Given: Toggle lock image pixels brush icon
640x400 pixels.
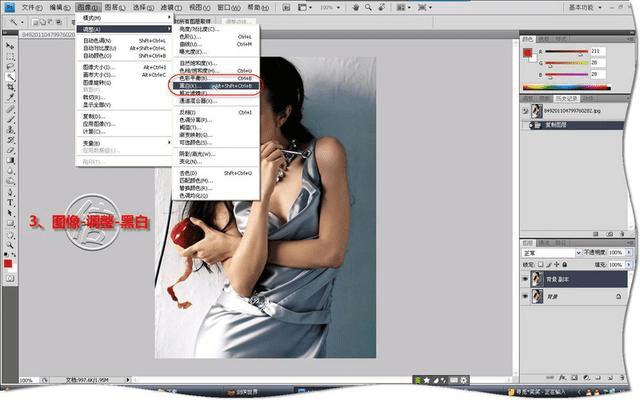Looking at the screenshot, I should (549, 264).
